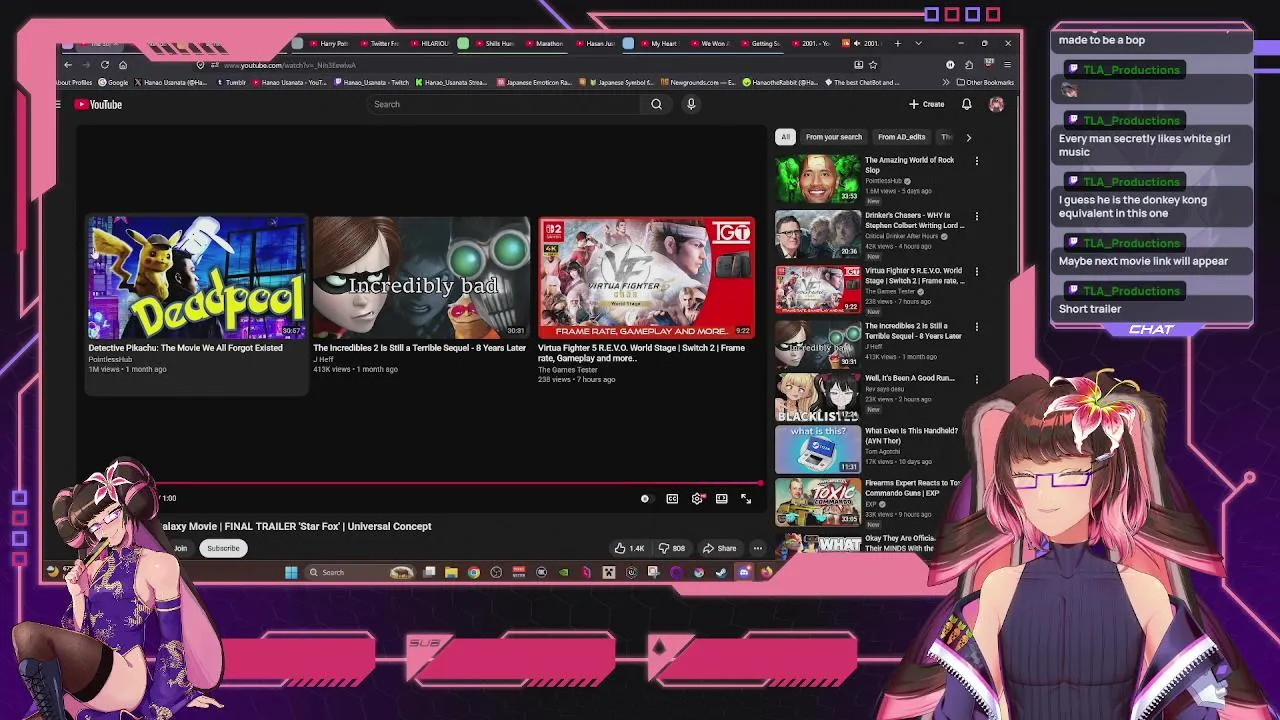Open Steam from the taskbar
This screenshot has height=720, width=1280.
tap(721, 572)
